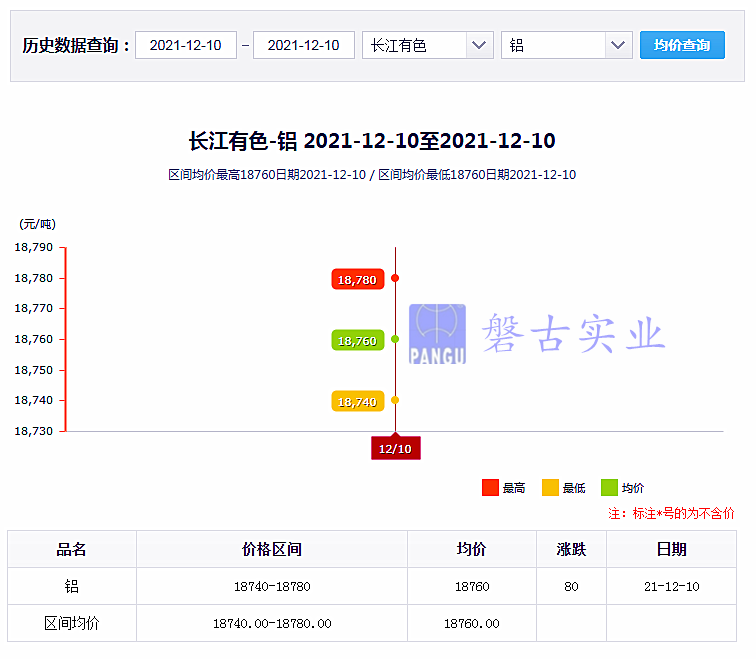Screen dimensions: 756x659
Task: Click the 18,770 y-axis label
Action: pos(34,308)
